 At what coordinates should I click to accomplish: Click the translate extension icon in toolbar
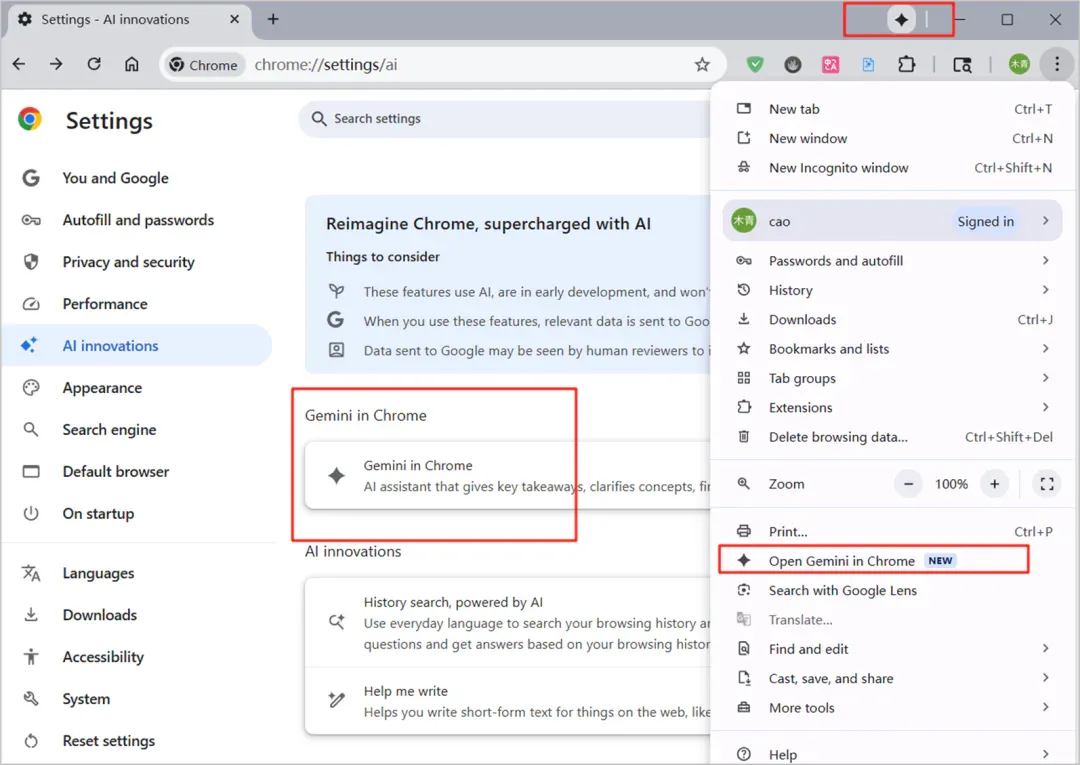[x=831, y=65]
